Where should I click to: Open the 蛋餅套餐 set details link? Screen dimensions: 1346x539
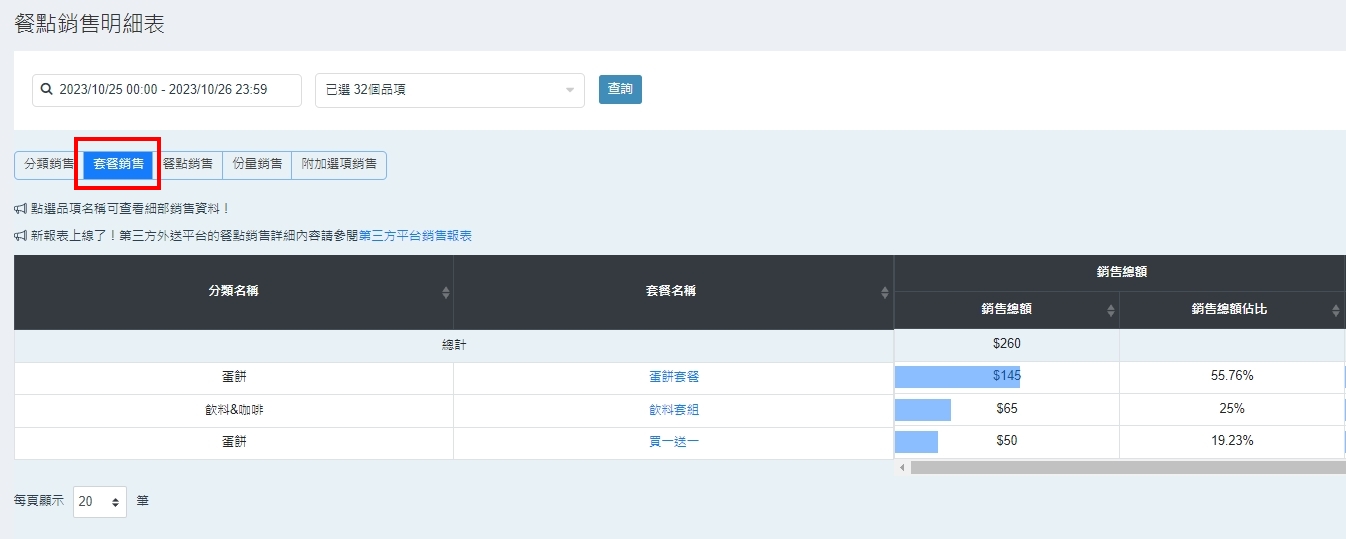673,377
